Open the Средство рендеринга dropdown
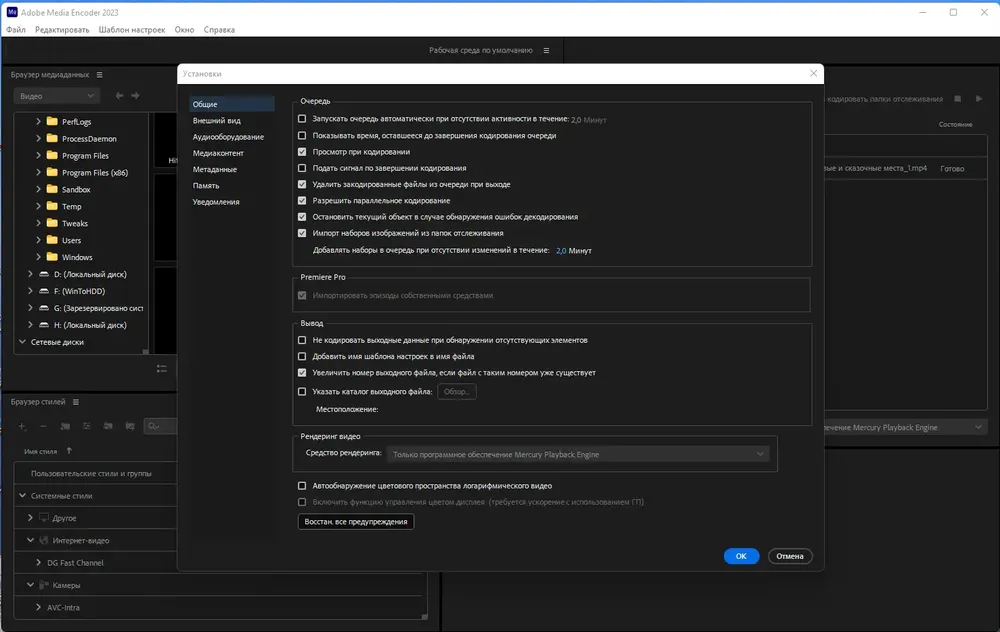The width and height of the screenshot is (1000, 632). [577, 455]
